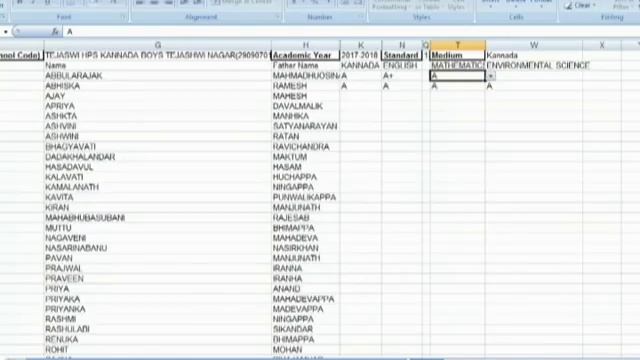Screen dimensions: 640x360
Task: Select student HASADAVUL cell
Action: point(158,167)
